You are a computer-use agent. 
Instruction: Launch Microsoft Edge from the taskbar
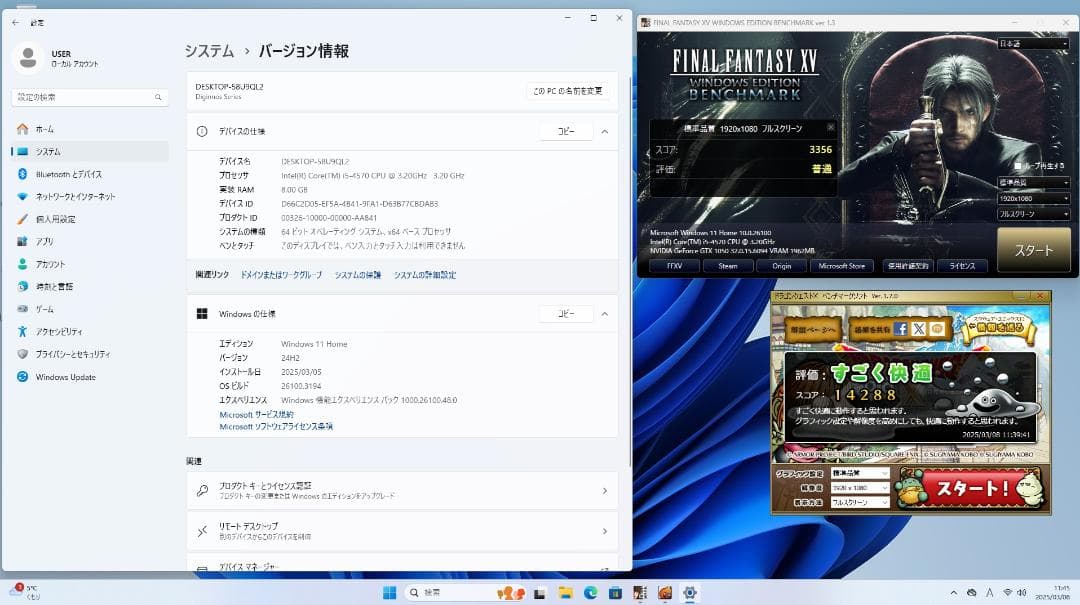591,592
